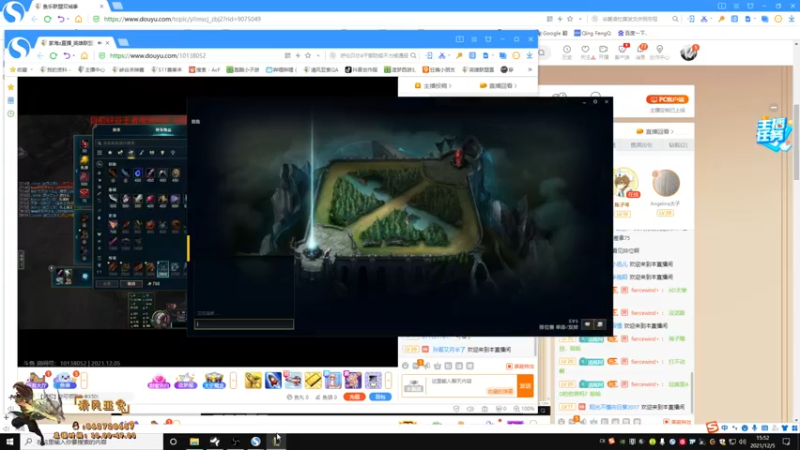
Task: Open Sogou browser from the taskbar
Action: [x=256, y=441]
